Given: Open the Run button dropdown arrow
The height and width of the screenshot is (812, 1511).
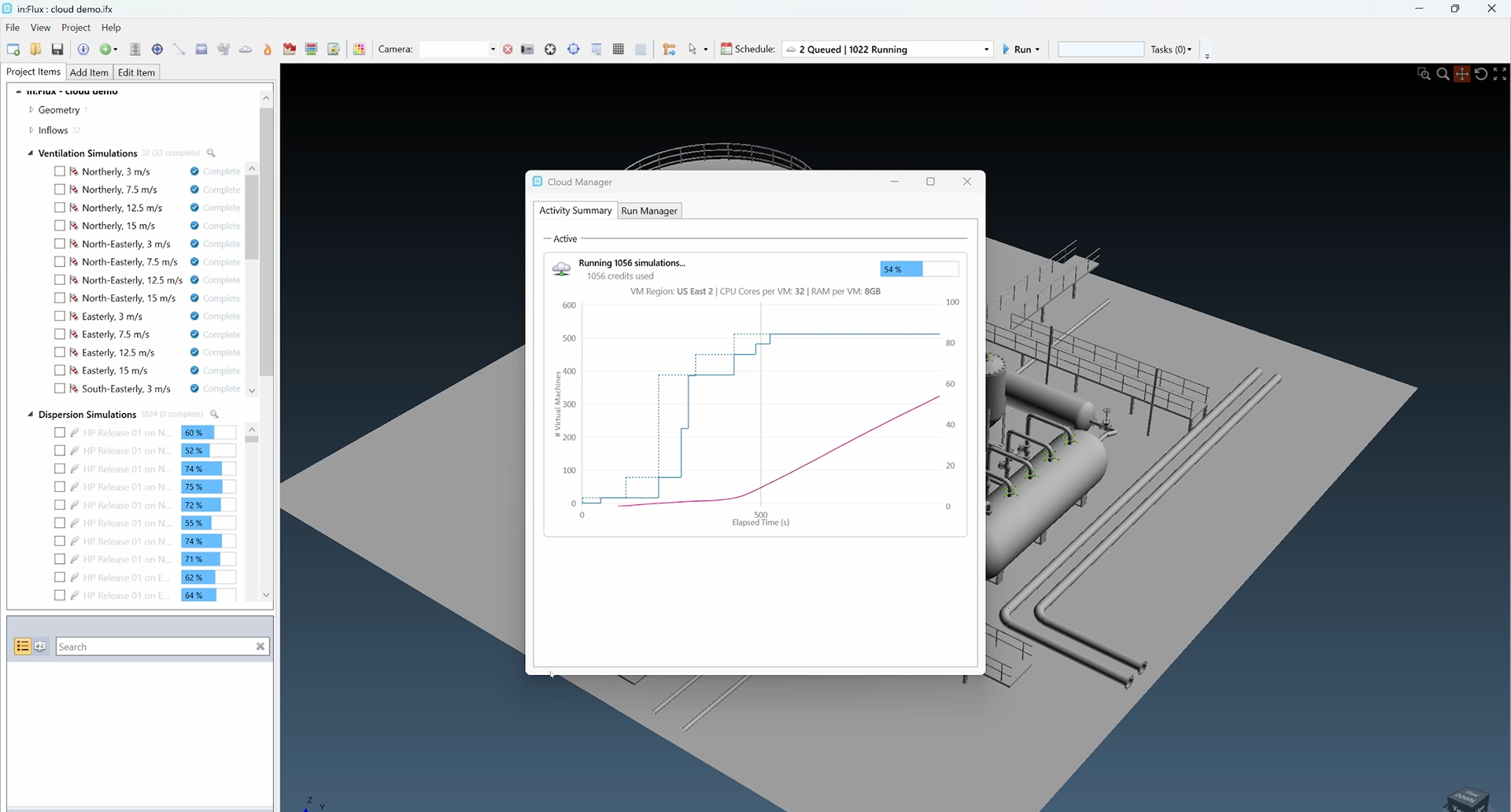Looking at the screenshot, I should 1037,50.
